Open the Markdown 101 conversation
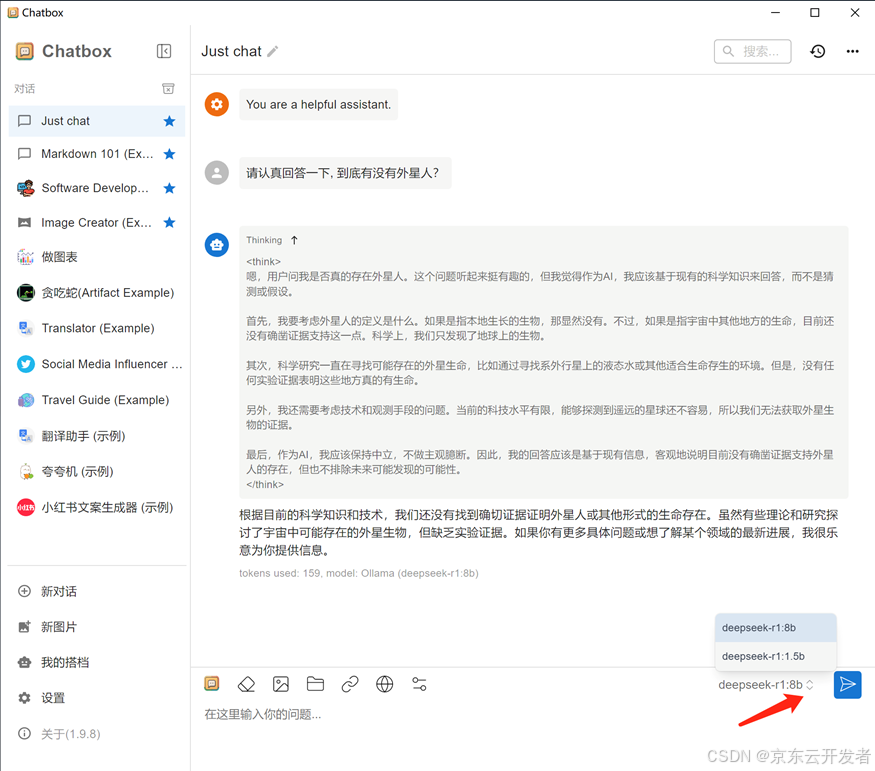Viewport: 875px width, 771px height. (97, 154)
